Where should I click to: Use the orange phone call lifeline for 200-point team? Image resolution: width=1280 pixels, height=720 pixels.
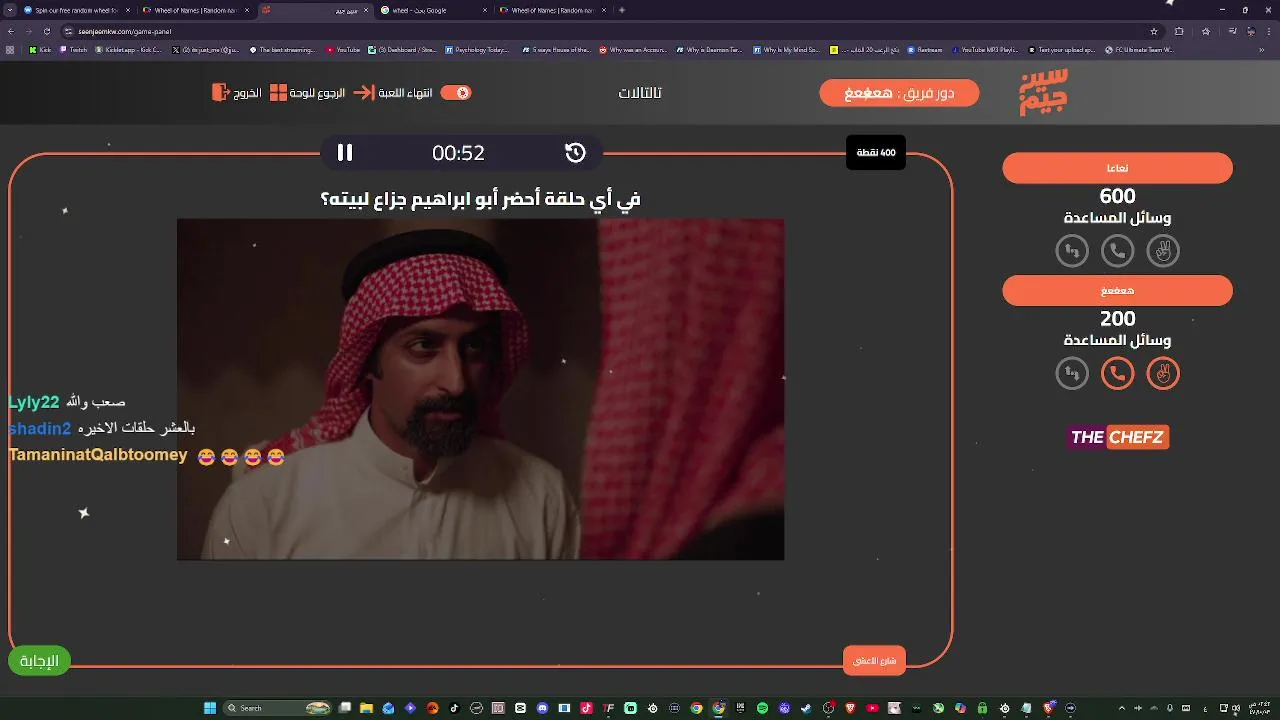[1118, 374]
